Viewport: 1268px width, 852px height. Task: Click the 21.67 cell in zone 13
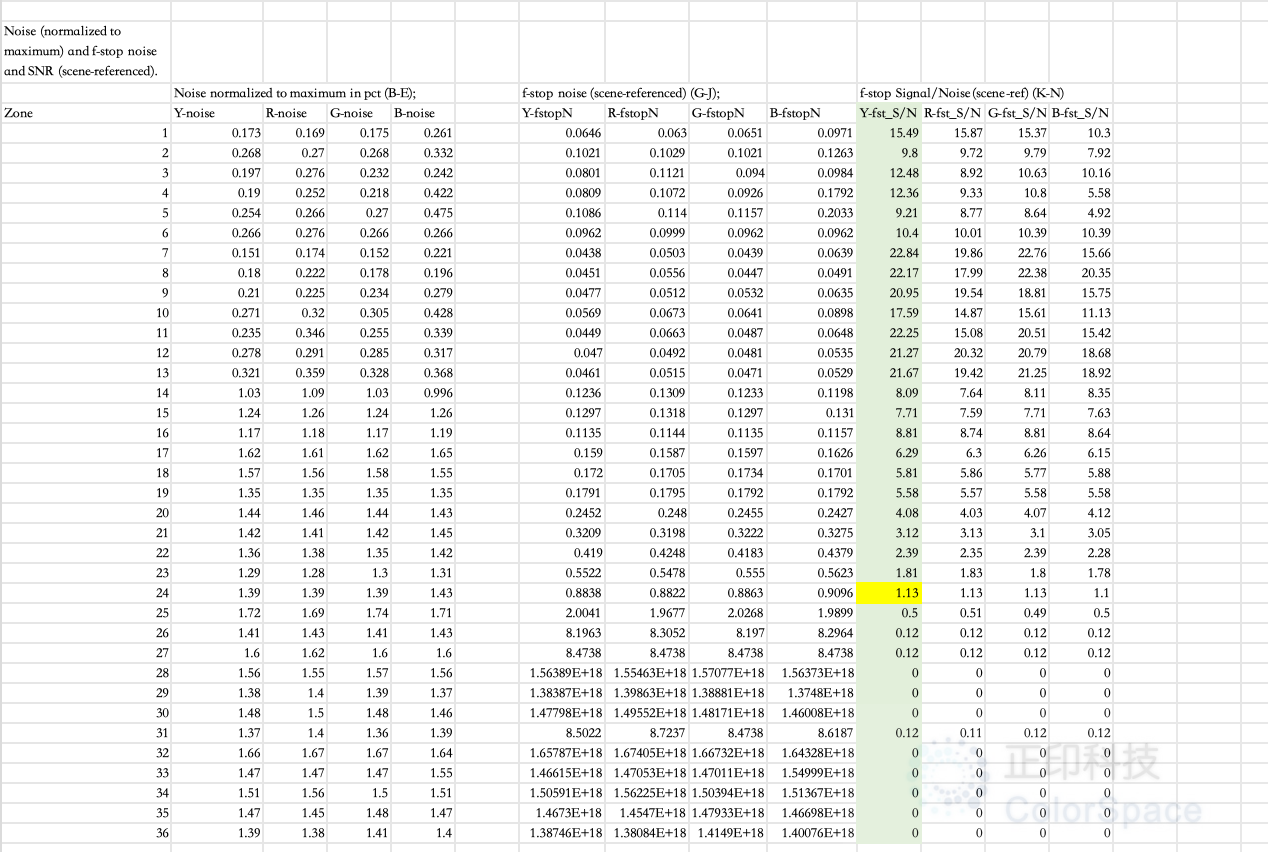(889, 373)
